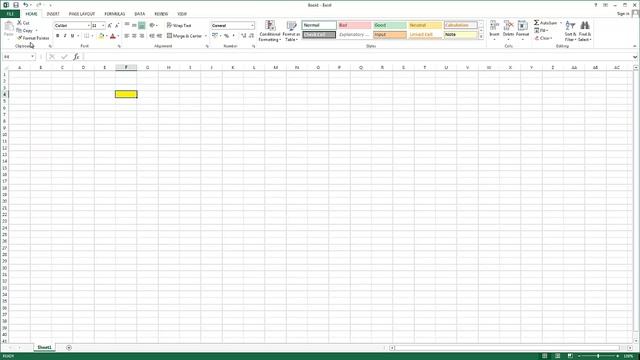Toggle Bottom Align vertical alignment
Image resolution: width=640 pixels, height=360 pixels.
coord(142,25)
